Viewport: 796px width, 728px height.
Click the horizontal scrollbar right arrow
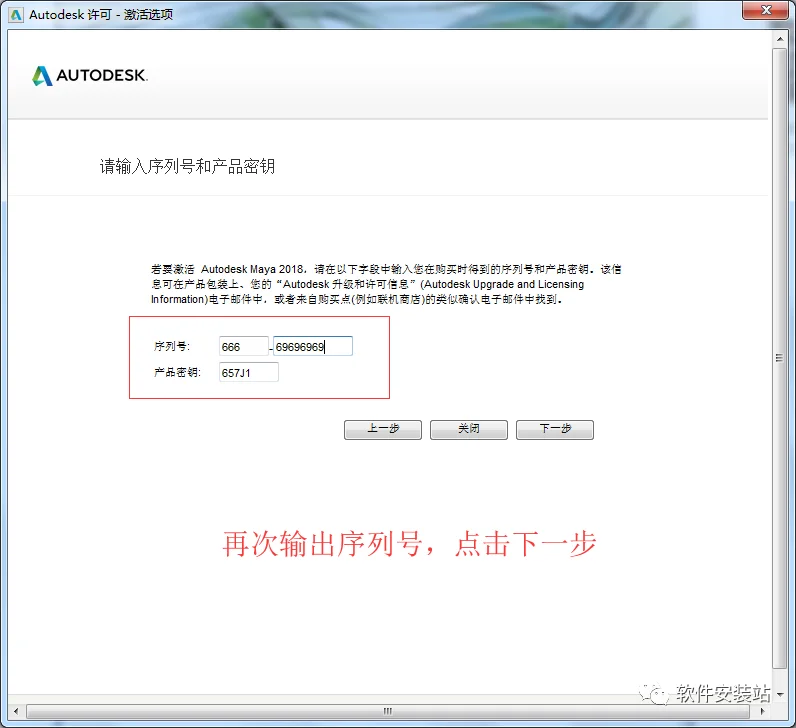point(761,711)
